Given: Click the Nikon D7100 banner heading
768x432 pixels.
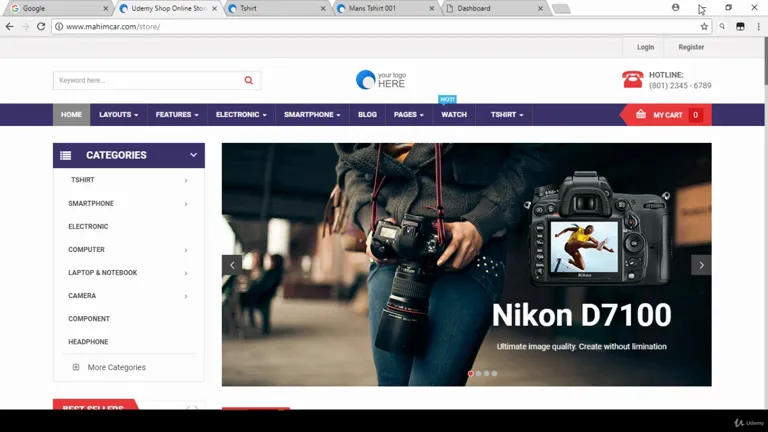Looking at the screenshot, I should pyautogui.click(x=581, y=314).
